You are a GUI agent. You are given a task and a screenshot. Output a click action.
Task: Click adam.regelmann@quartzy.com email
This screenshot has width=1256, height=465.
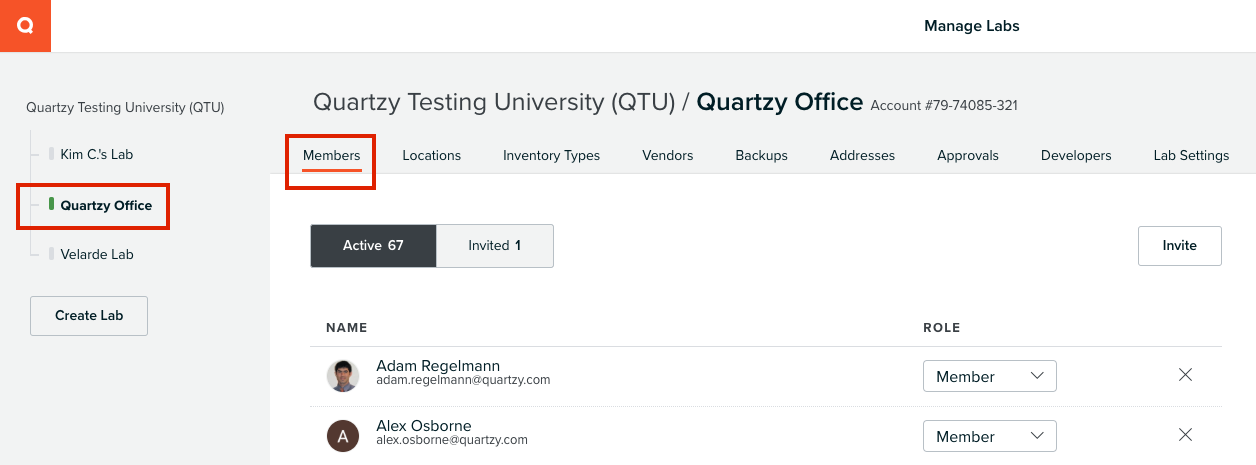pyautogui.click(x=463, y=380)
